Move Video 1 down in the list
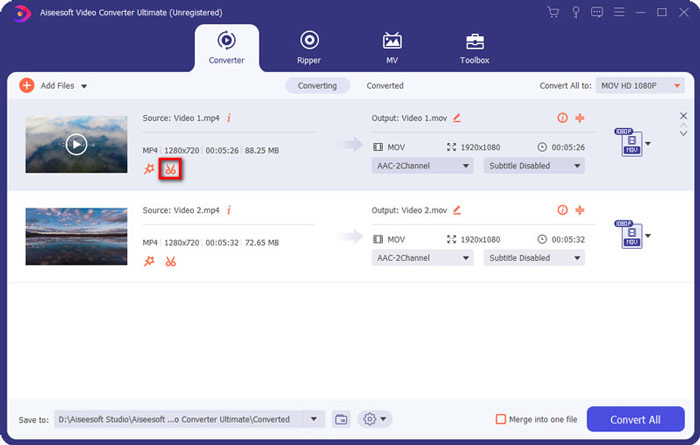Image resolution: width=700 pixels, height=445 pixels. pos(683,133)
